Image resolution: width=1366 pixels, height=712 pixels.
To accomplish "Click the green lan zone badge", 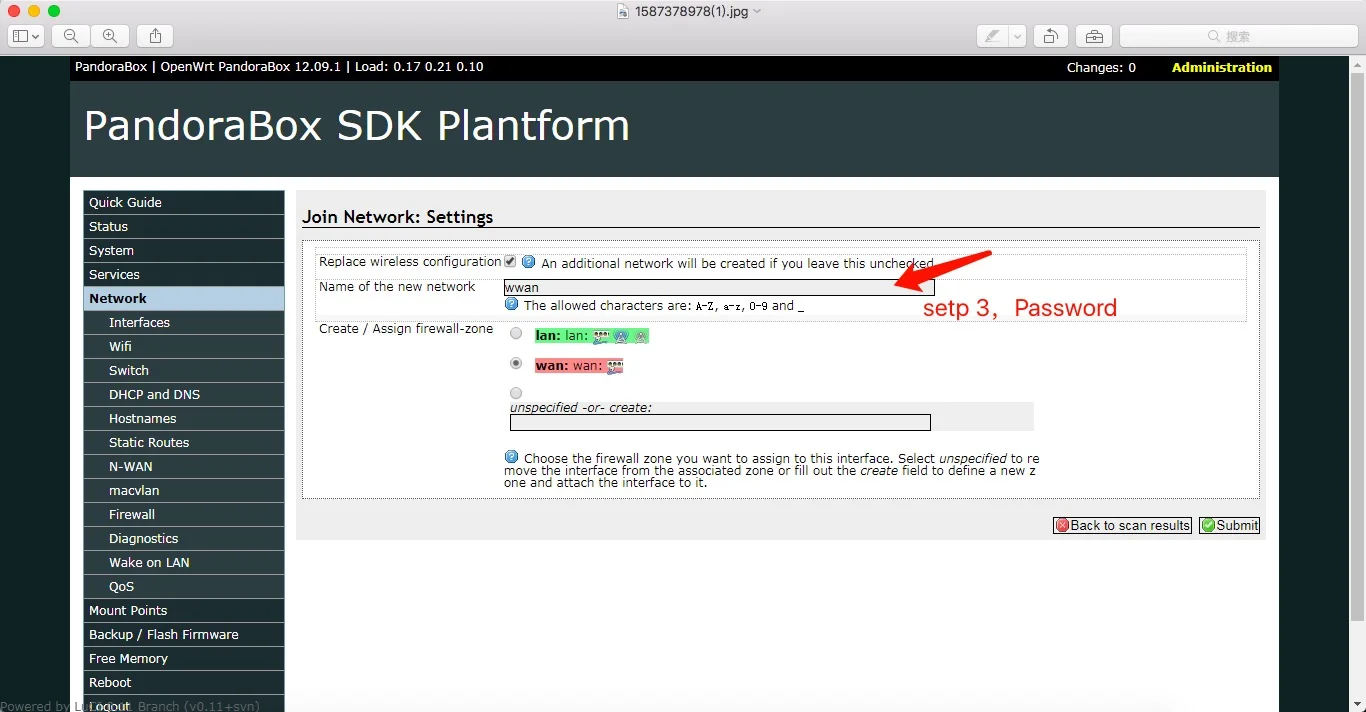I will click(591, 336).
